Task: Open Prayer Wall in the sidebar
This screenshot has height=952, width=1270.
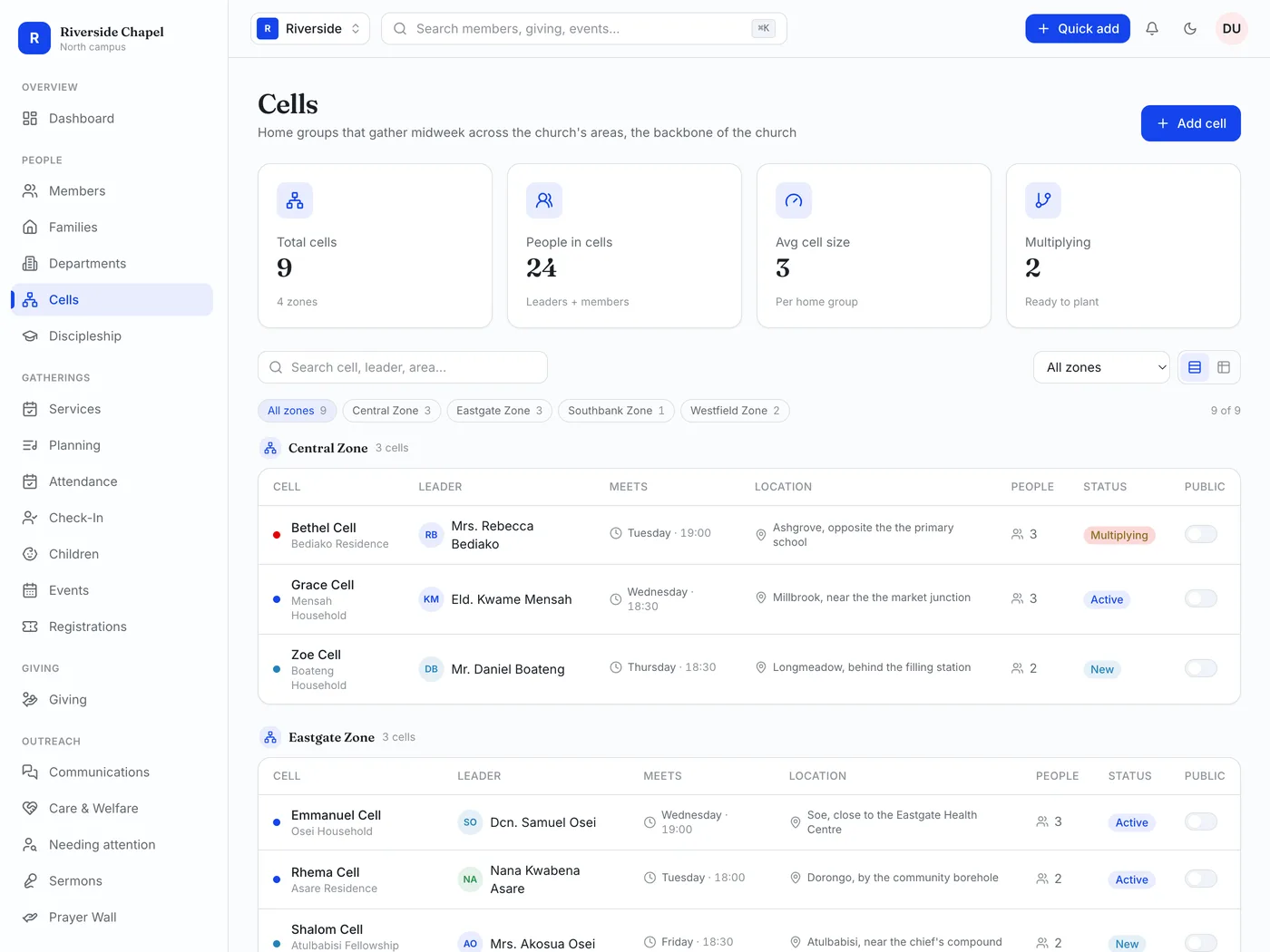Action: 112,918
